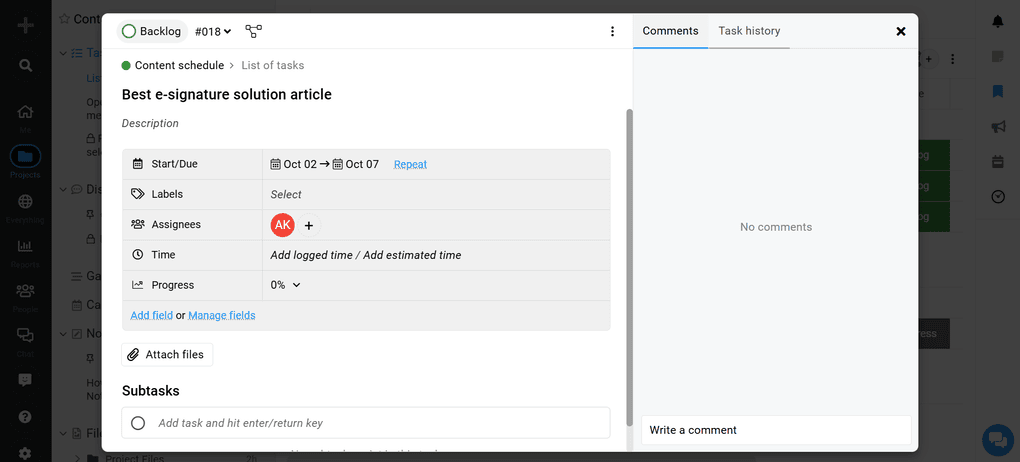Click the Repeat link

tap(410, 164)
